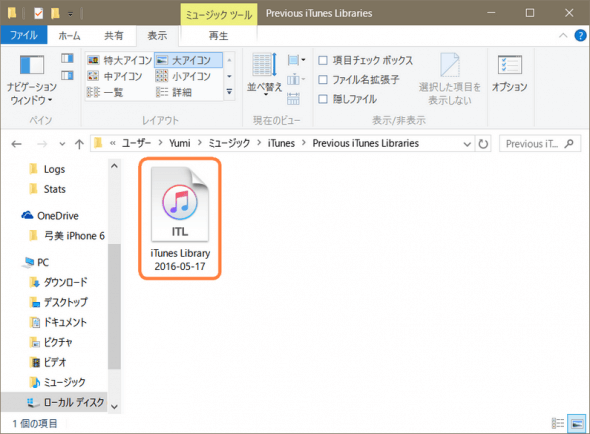Select 特大アイコン layout
The width and height of the screenshot is (590, 434).
[119, 60]
